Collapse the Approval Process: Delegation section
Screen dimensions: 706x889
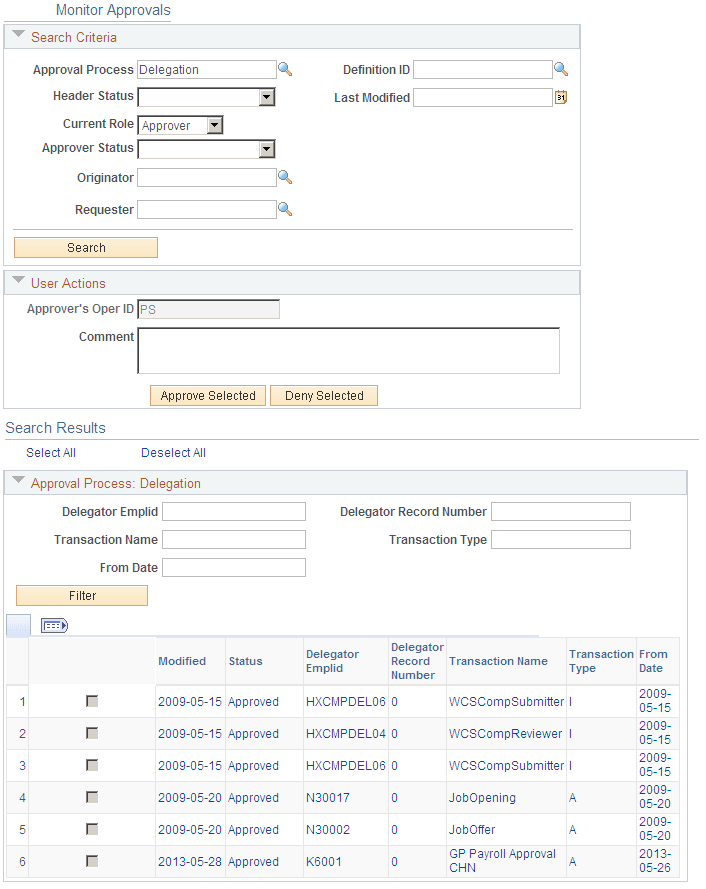[16, 482]
